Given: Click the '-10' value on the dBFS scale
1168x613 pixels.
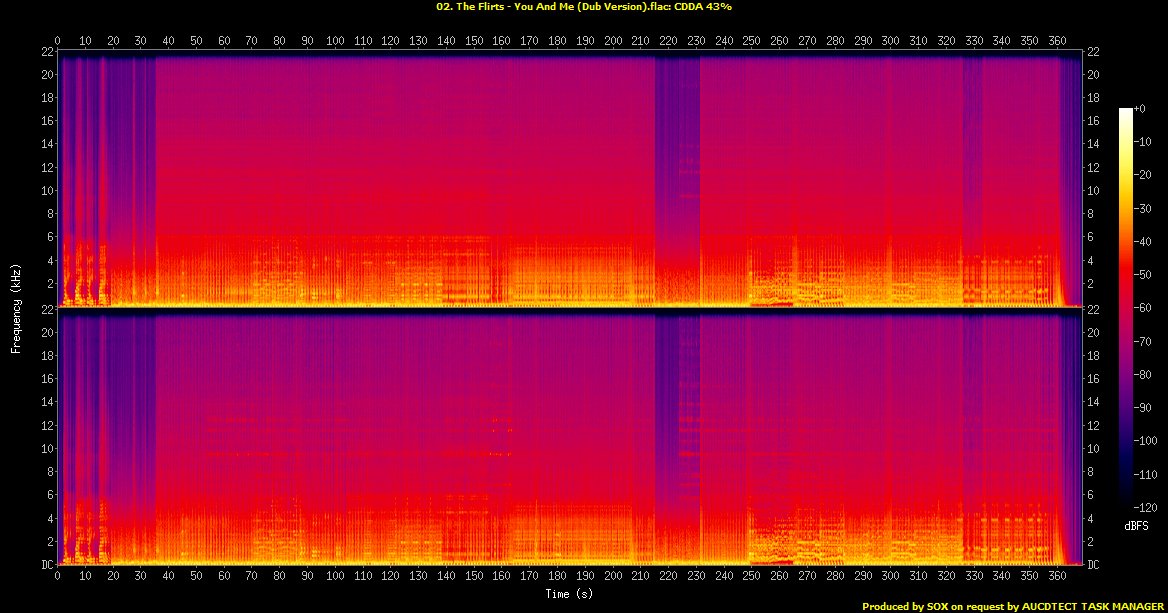Looking at the screenshot, I should click(1143, 142).
